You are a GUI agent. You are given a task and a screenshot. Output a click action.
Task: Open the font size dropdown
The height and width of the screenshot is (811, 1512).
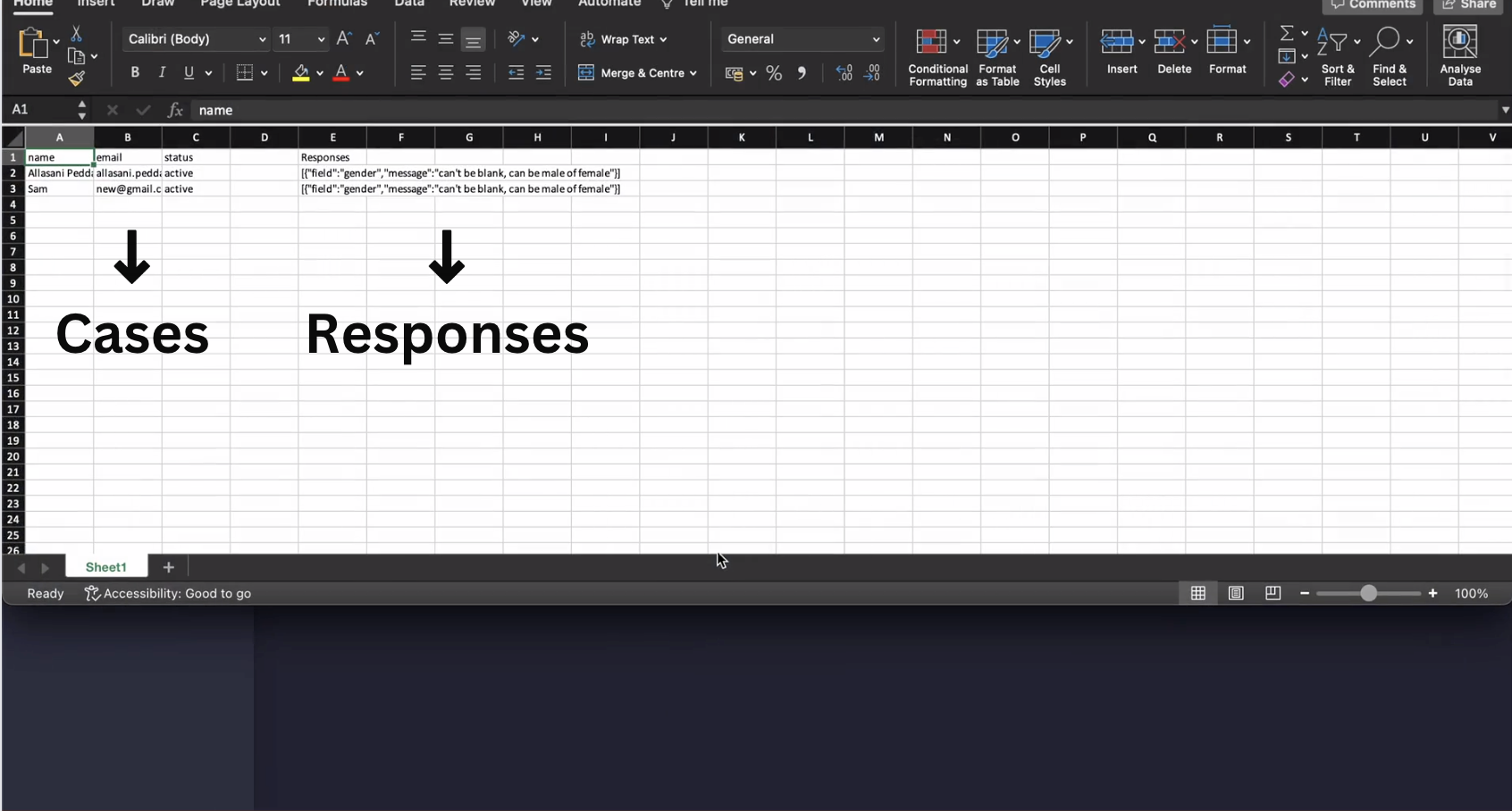point(321,39)
